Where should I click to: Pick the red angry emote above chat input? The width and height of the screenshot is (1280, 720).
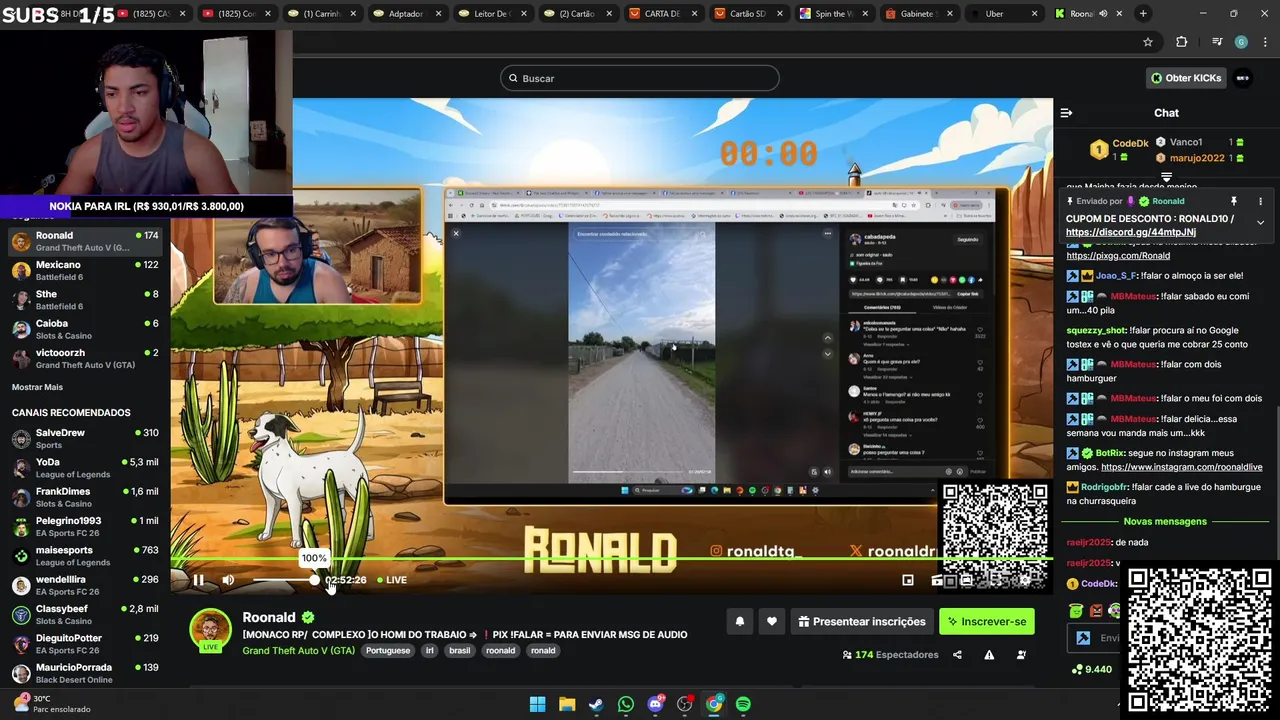[x=1096, y=611]
